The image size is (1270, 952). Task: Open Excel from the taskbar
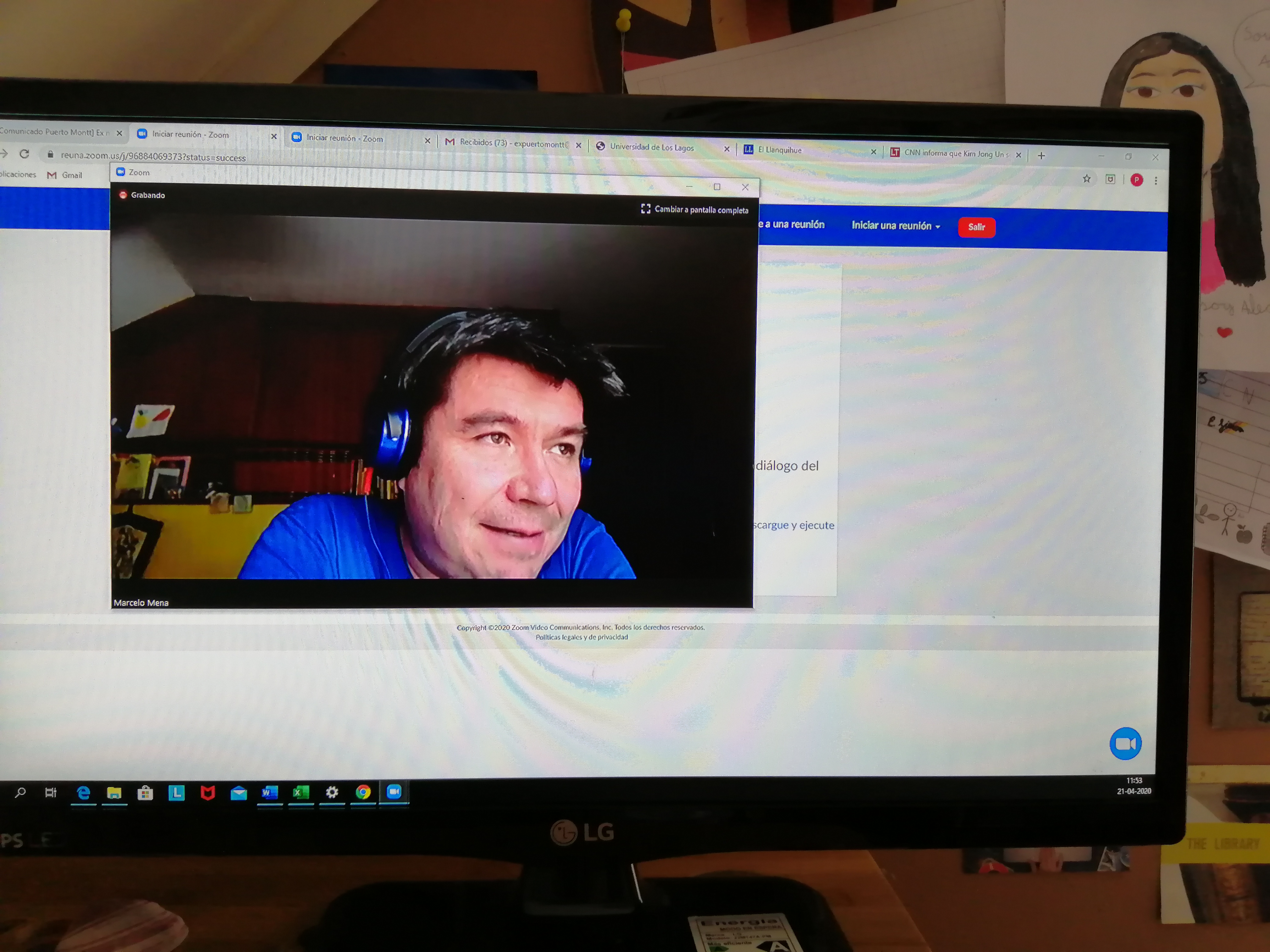point(300,793)
